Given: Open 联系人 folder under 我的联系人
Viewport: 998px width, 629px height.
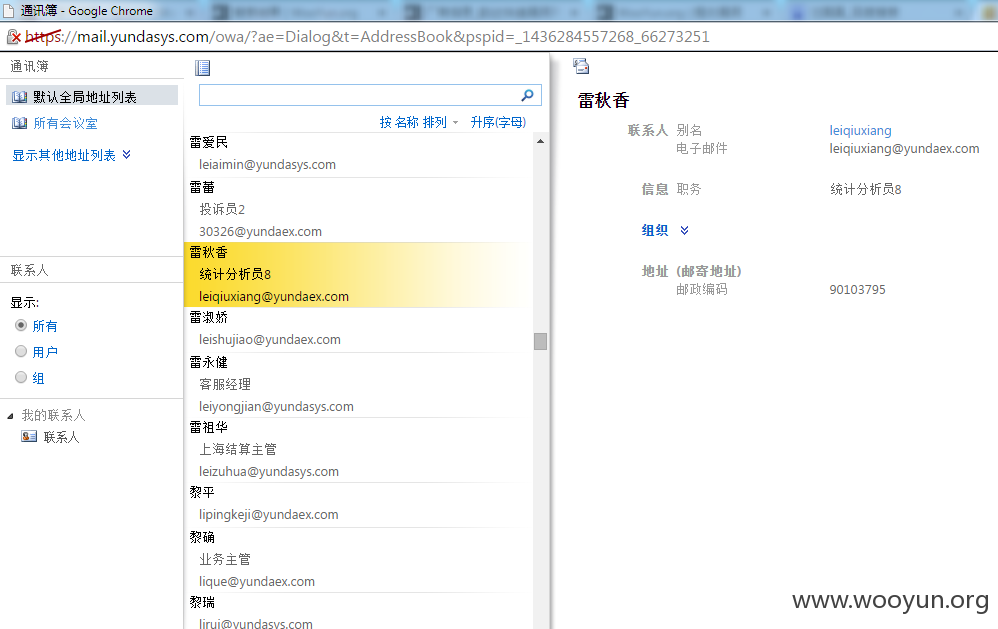Looking at the screenshot, I should pos(61,437).
